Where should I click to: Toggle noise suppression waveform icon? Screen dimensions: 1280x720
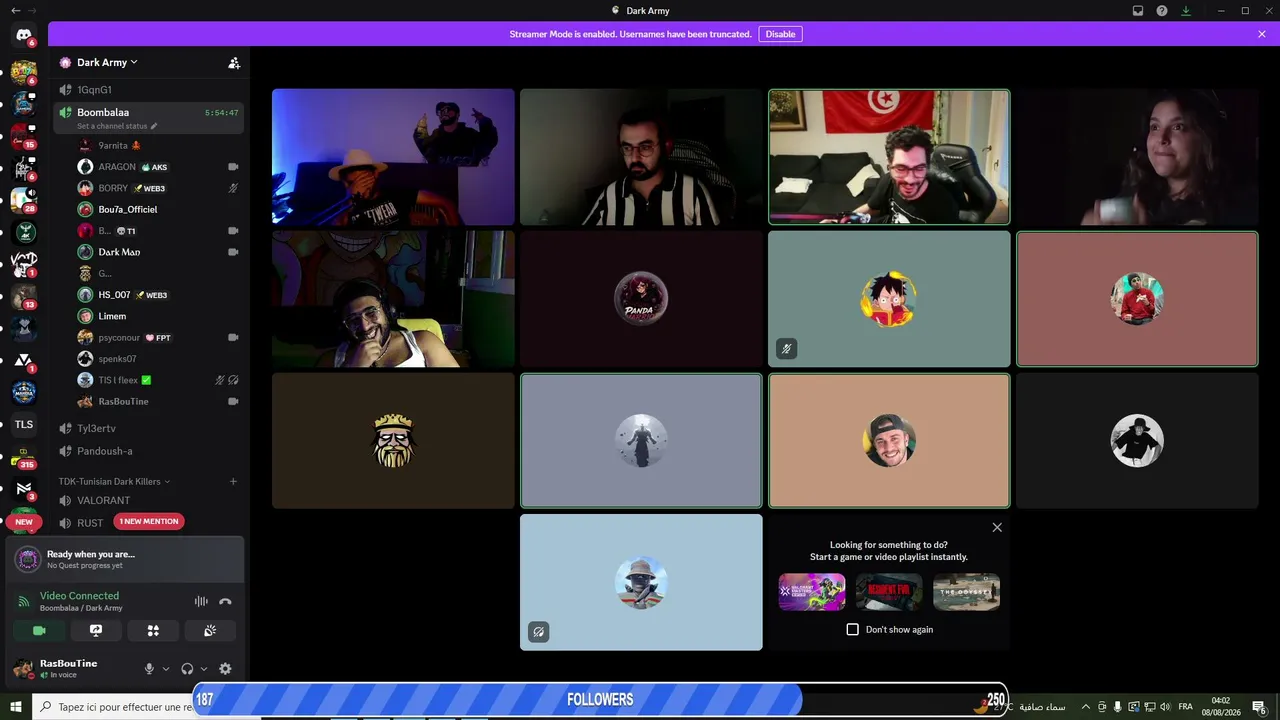(201, 601)
